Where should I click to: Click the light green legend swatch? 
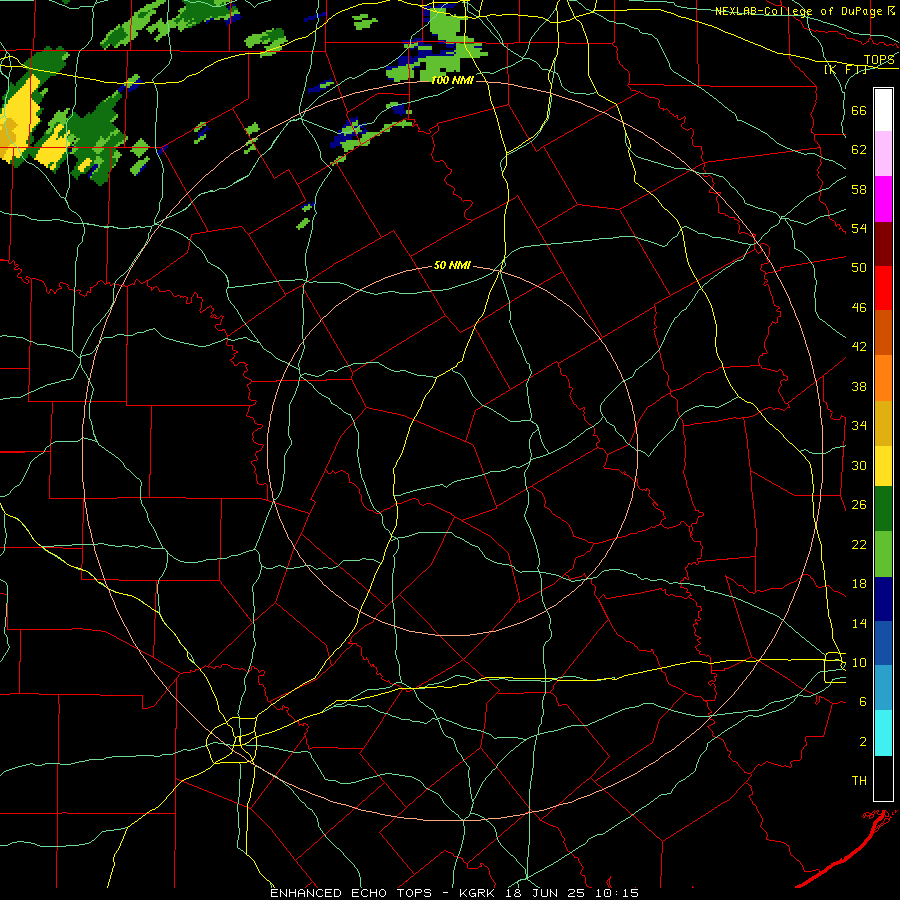tap(883, 554)
